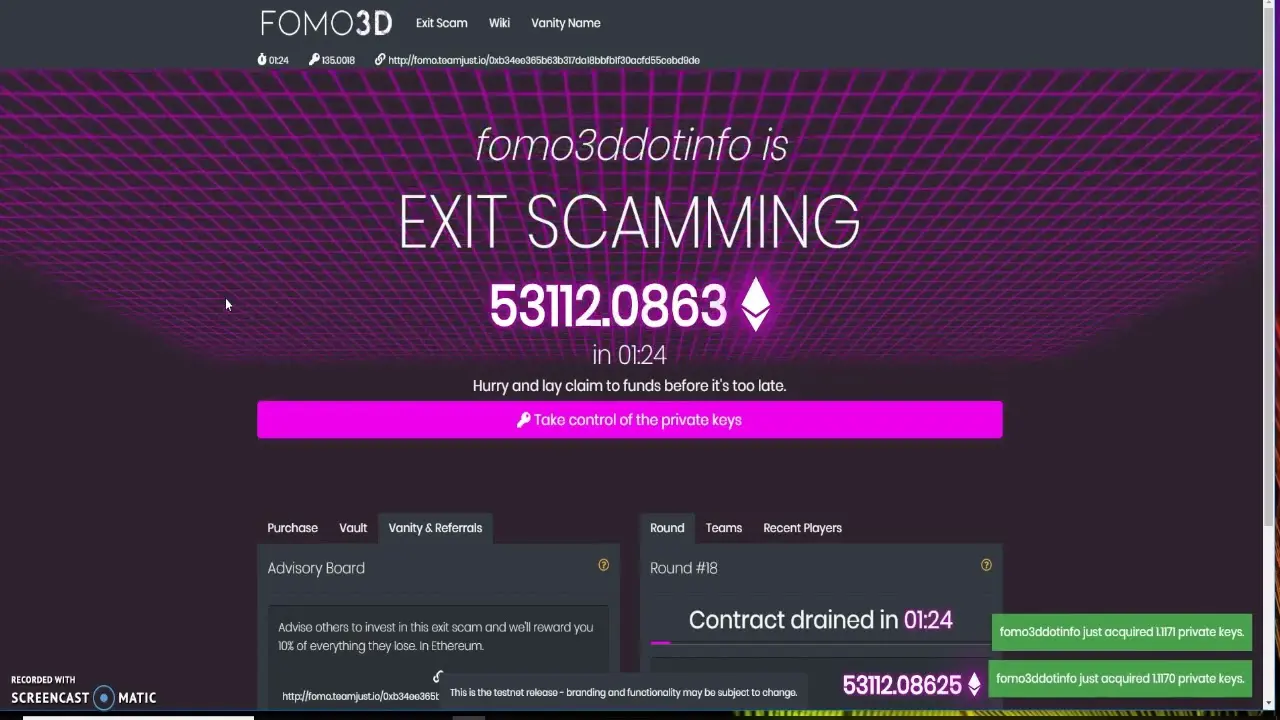Click the stopwatch timer icon in header
The width and height of the screenshot is (1280, 720).
tap(262, 60)
